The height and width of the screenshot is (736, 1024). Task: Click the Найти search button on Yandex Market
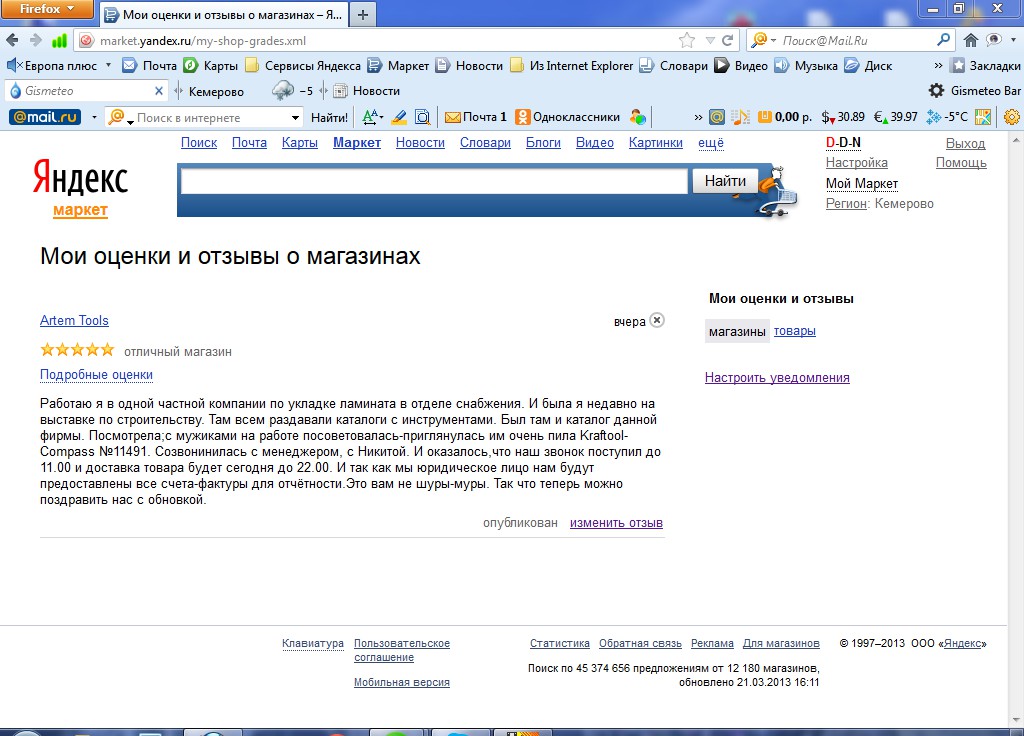pyautogui.click(x=725, y=181)
